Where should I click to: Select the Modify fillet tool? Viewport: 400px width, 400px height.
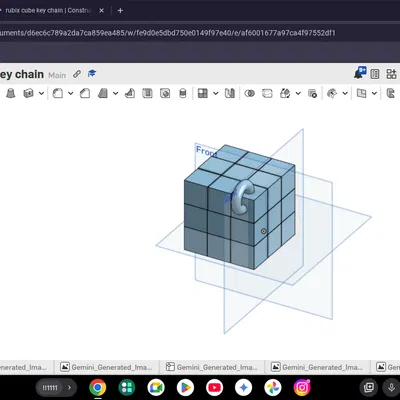pos(332,93)
